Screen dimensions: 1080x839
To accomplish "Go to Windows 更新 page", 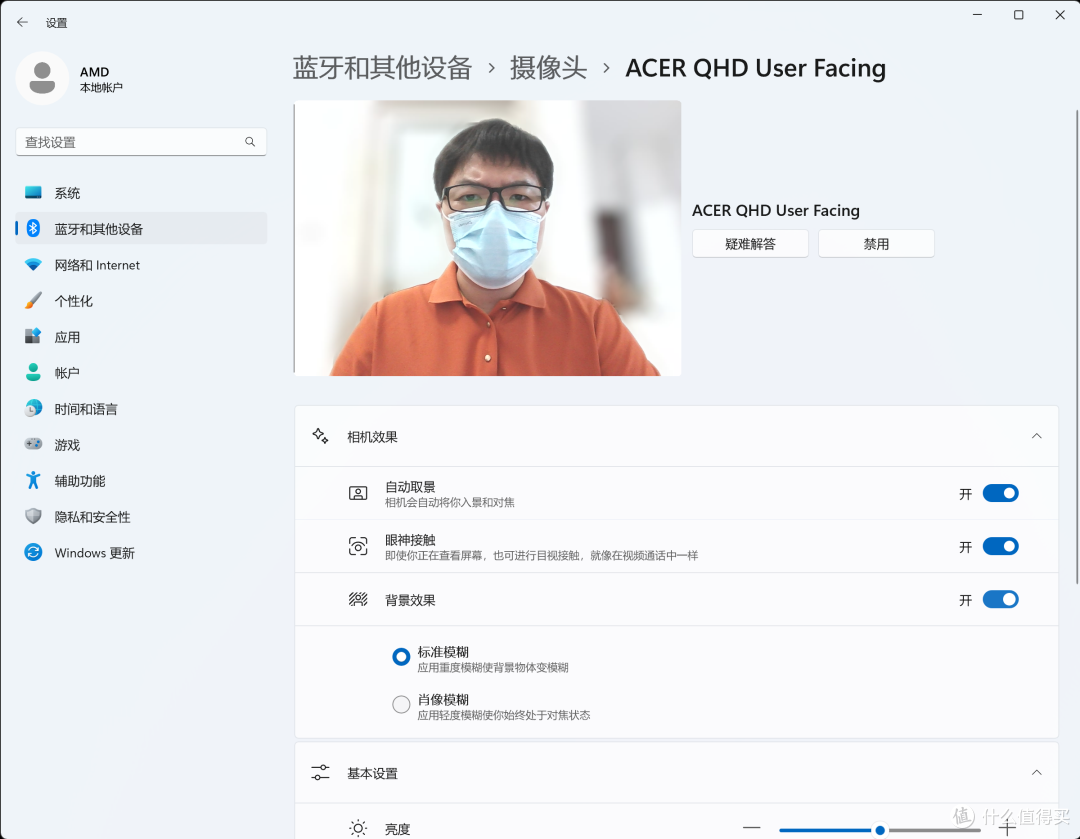I will pos(141,552).
